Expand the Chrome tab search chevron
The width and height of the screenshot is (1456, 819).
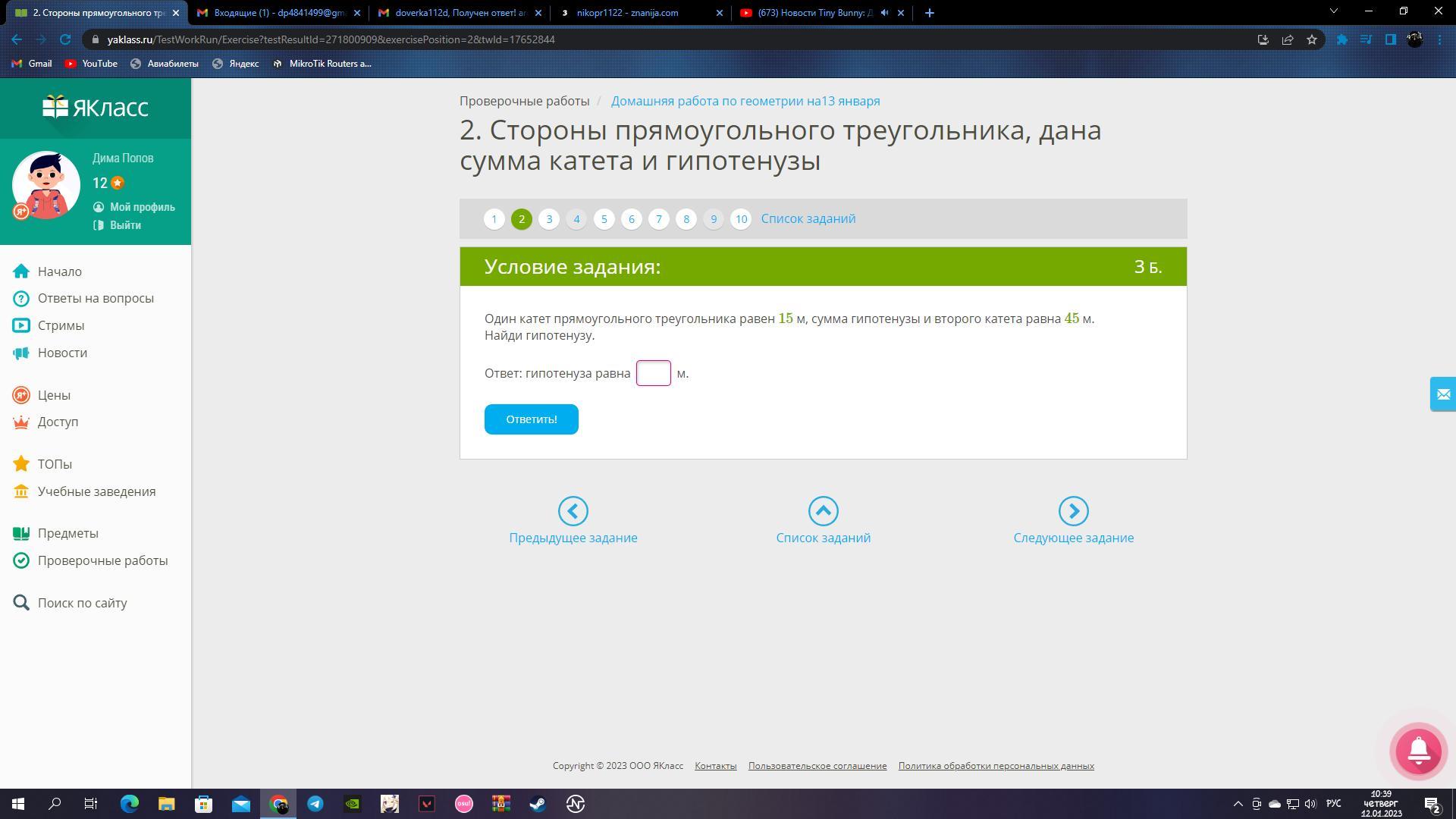point(1334,11)
